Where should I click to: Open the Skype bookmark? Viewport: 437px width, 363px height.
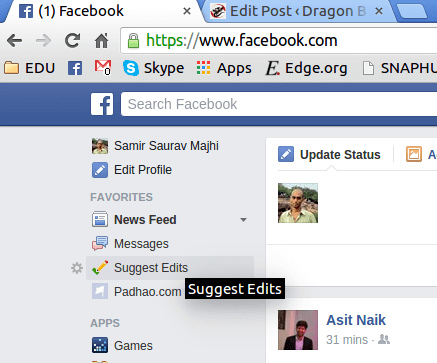pos(153,68)
